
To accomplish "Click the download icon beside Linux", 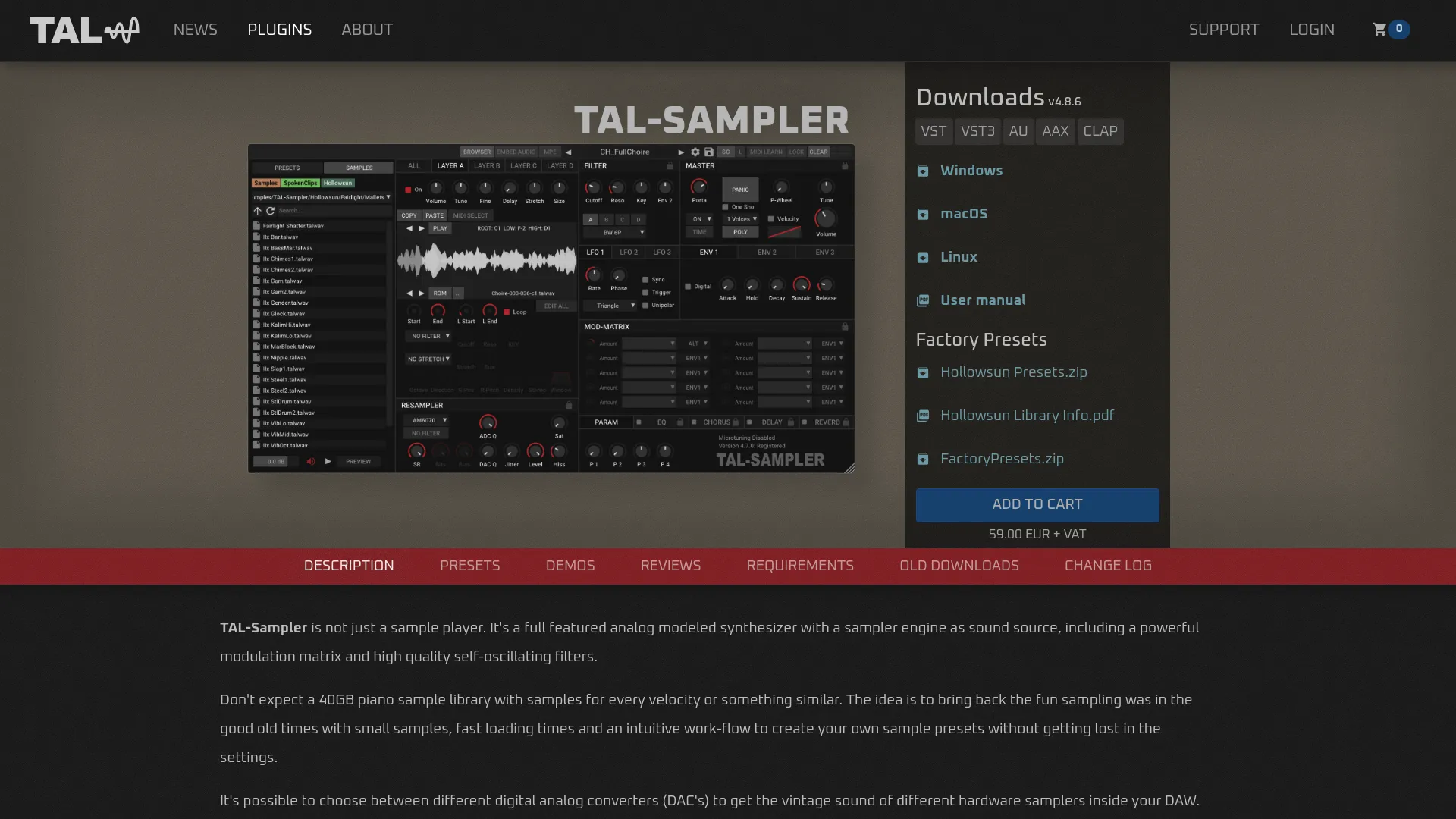I will (x=923, y=258).
